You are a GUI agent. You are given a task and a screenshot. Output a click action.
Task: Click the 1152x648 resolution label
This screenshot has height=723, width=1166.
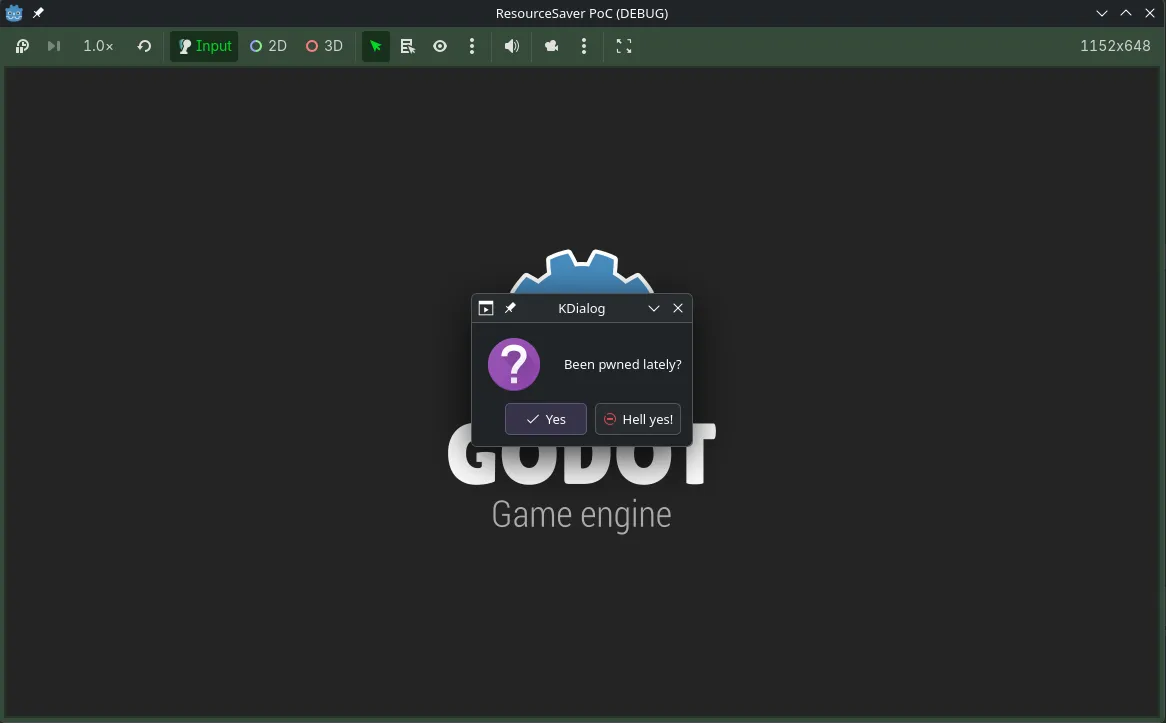[1115, 46]
